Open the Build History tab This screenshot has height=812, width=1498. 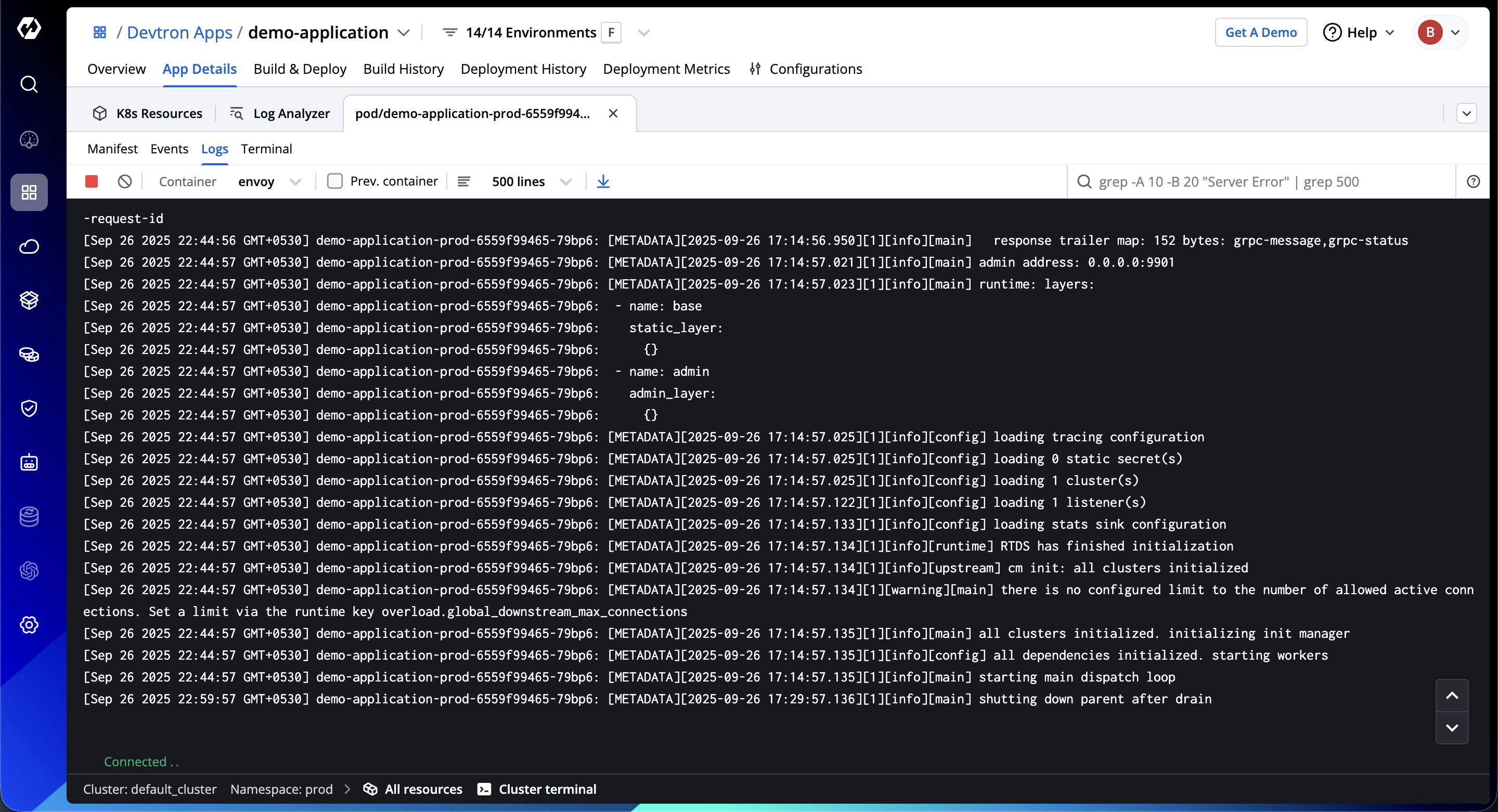pyautogui.click(x=403, y=69)
